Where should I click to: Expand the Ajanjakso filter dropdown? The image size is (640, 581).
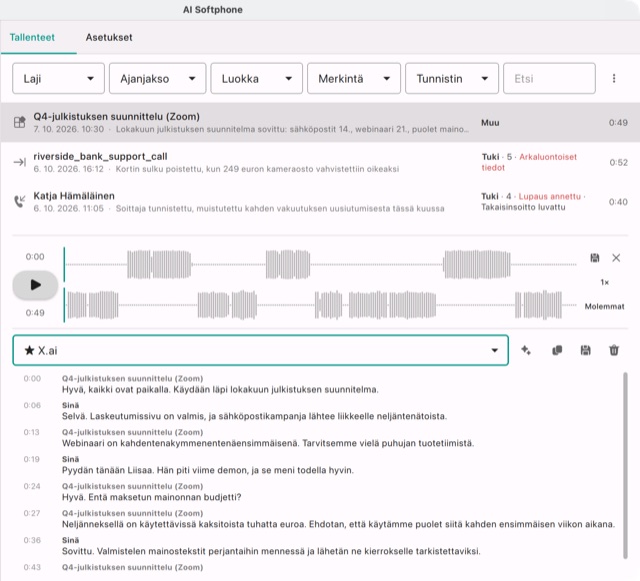pyautogui.click(x=158, y=78)
